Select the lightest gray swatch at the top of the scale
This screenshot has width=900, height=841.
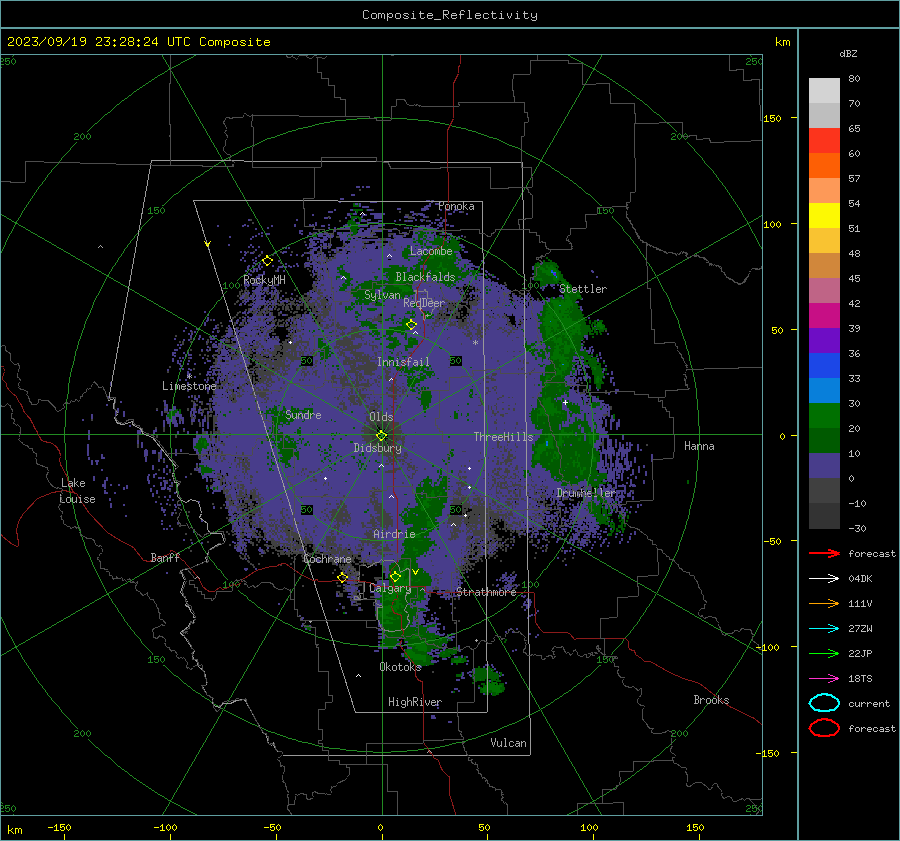click(x=824, y=91)
